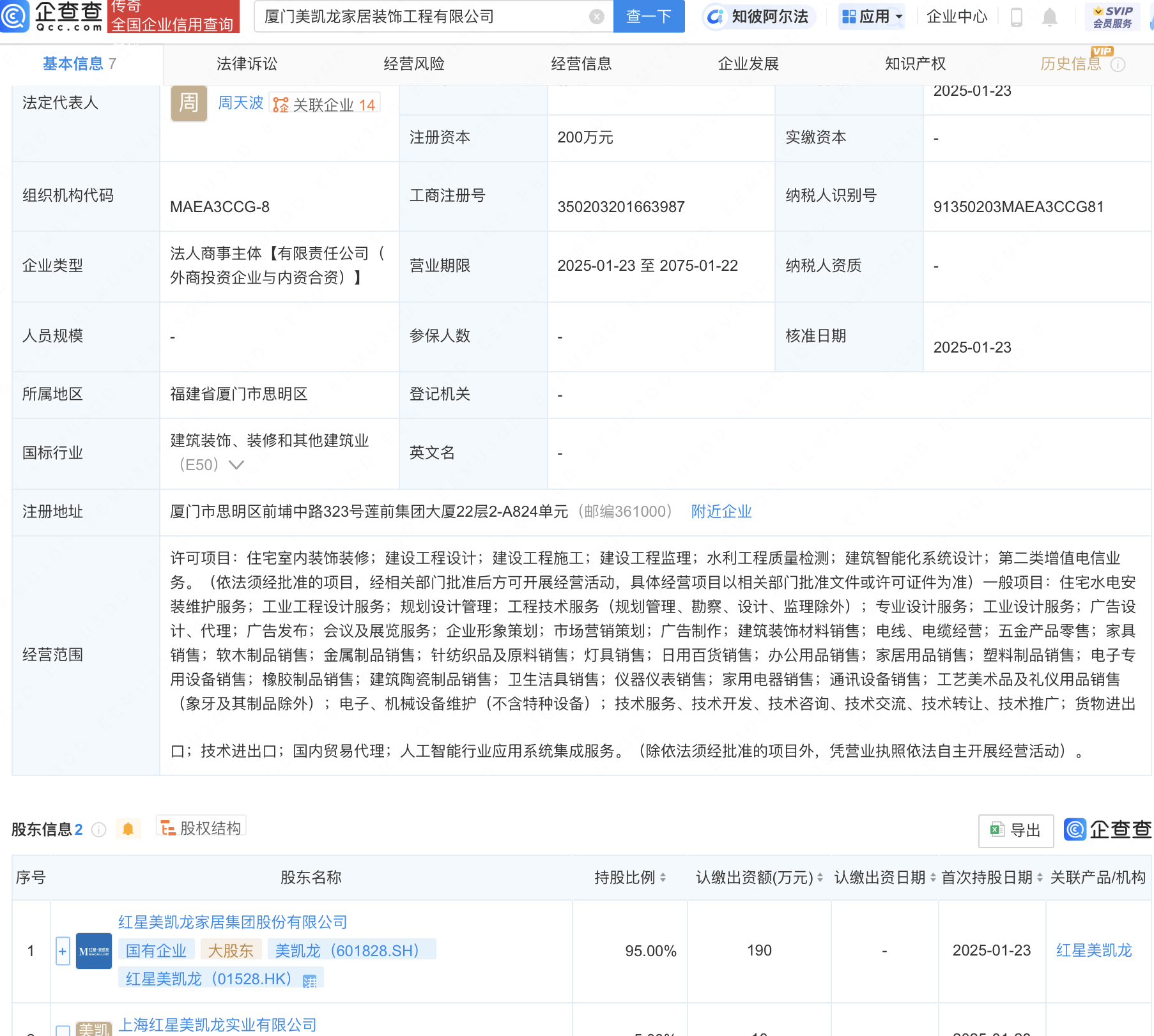Click the 查一下 search button
The height and width of the screenshot is (1036, 1154).
tap(648, 17)
